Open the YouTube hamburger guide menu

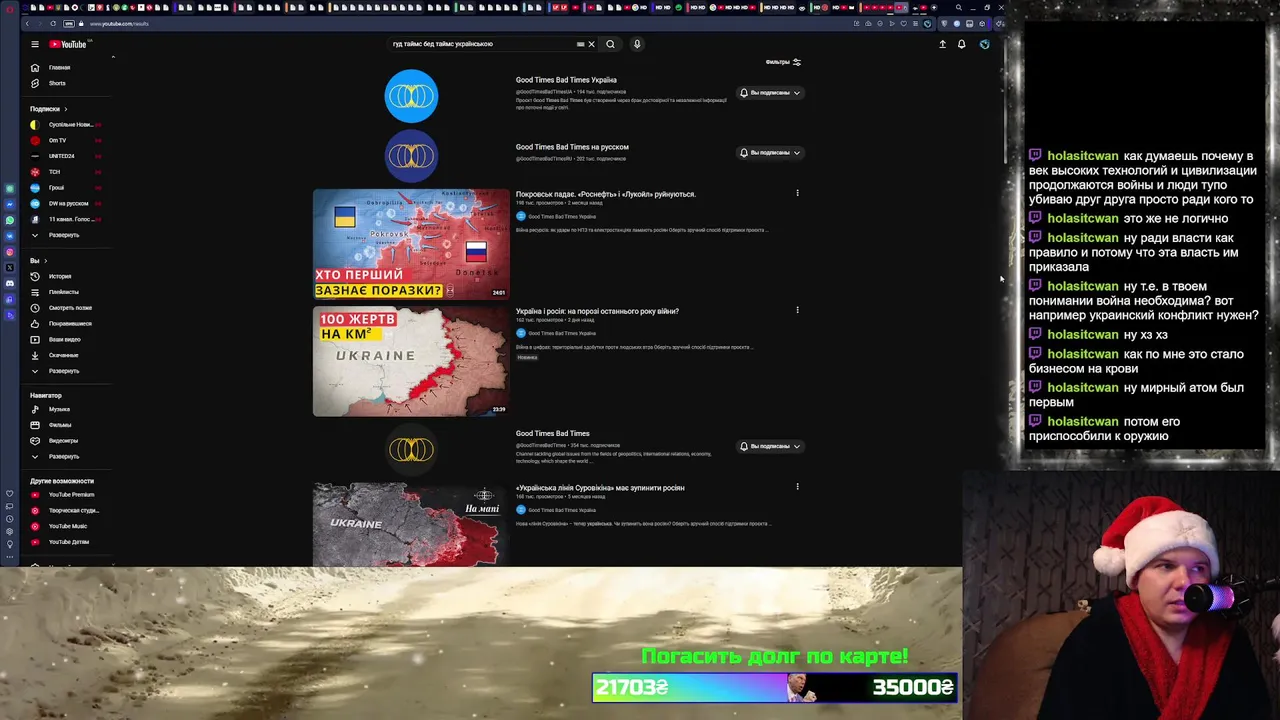(x=34, y=44)
